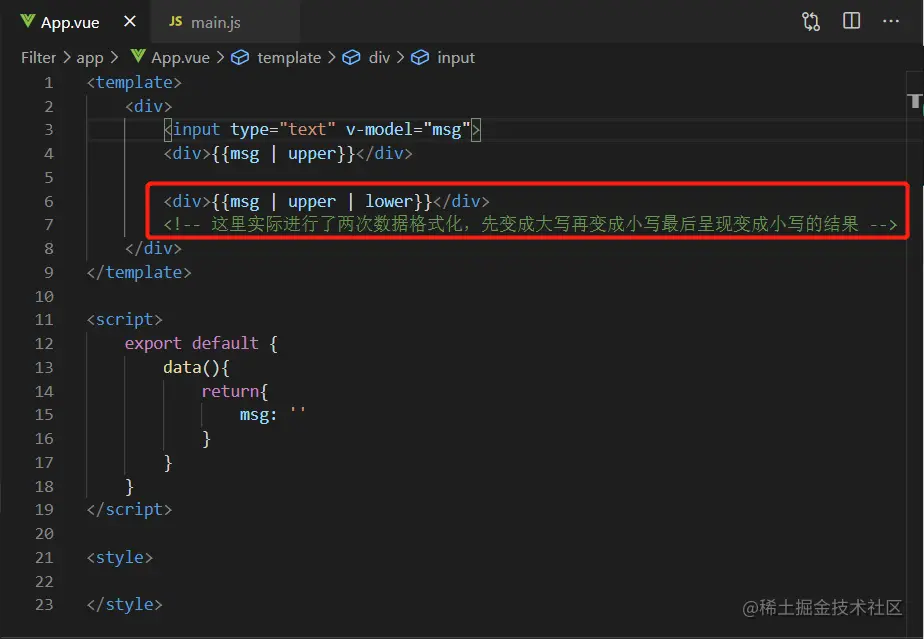Click the msg: '' property on line 15
Screen dimensions: 924x639
tap(273, 415)
